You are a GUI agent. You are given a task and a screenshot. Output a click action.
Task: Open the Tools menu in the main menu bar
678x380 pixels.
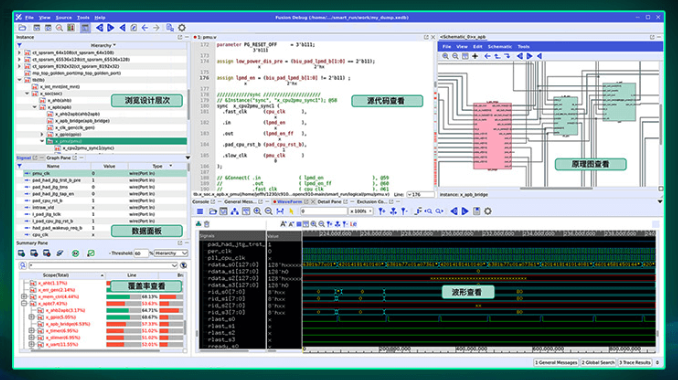(x=83, y=18)
